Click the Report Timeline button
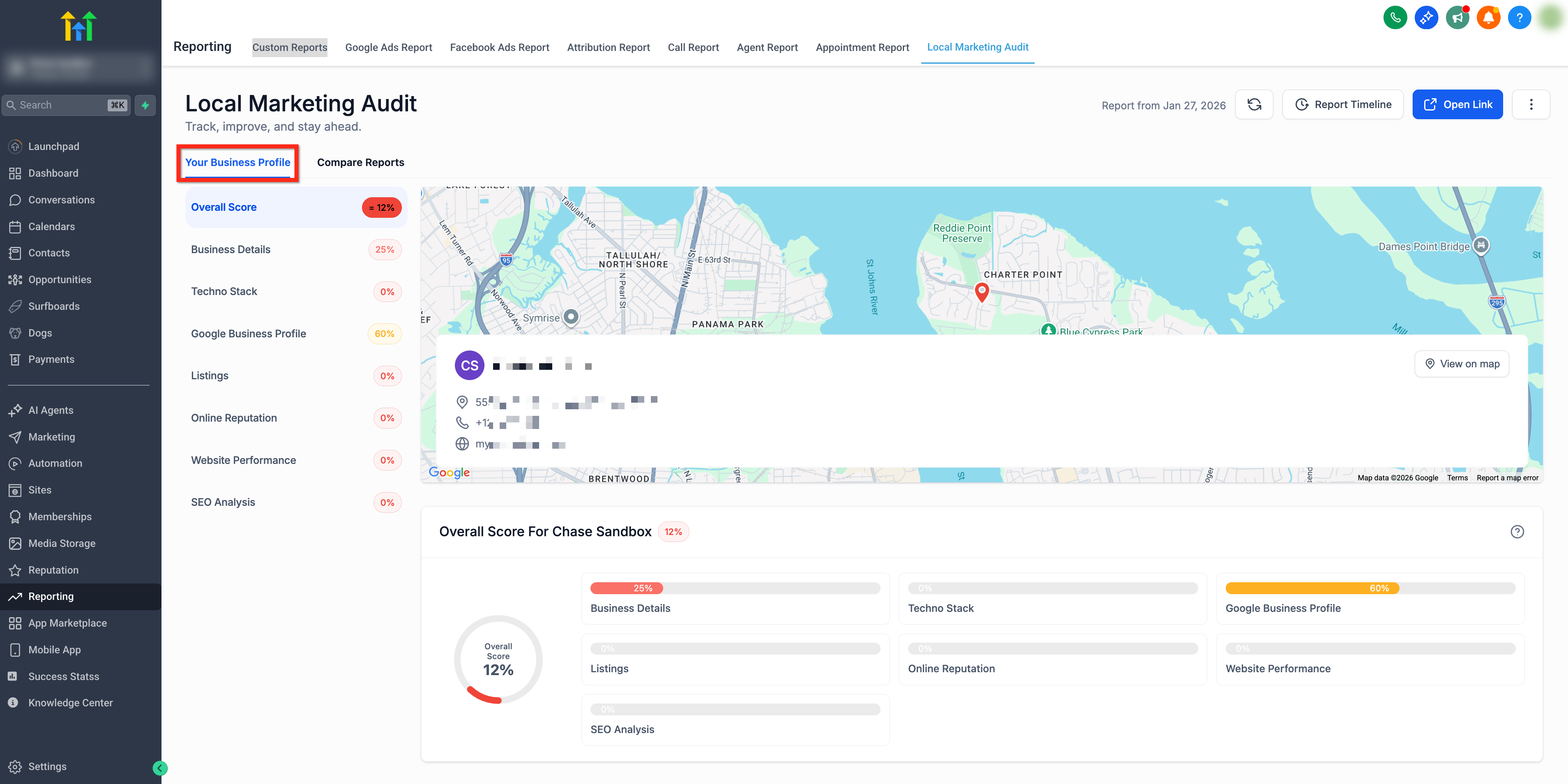1568x784 pixels. [x=1342, y=105]
